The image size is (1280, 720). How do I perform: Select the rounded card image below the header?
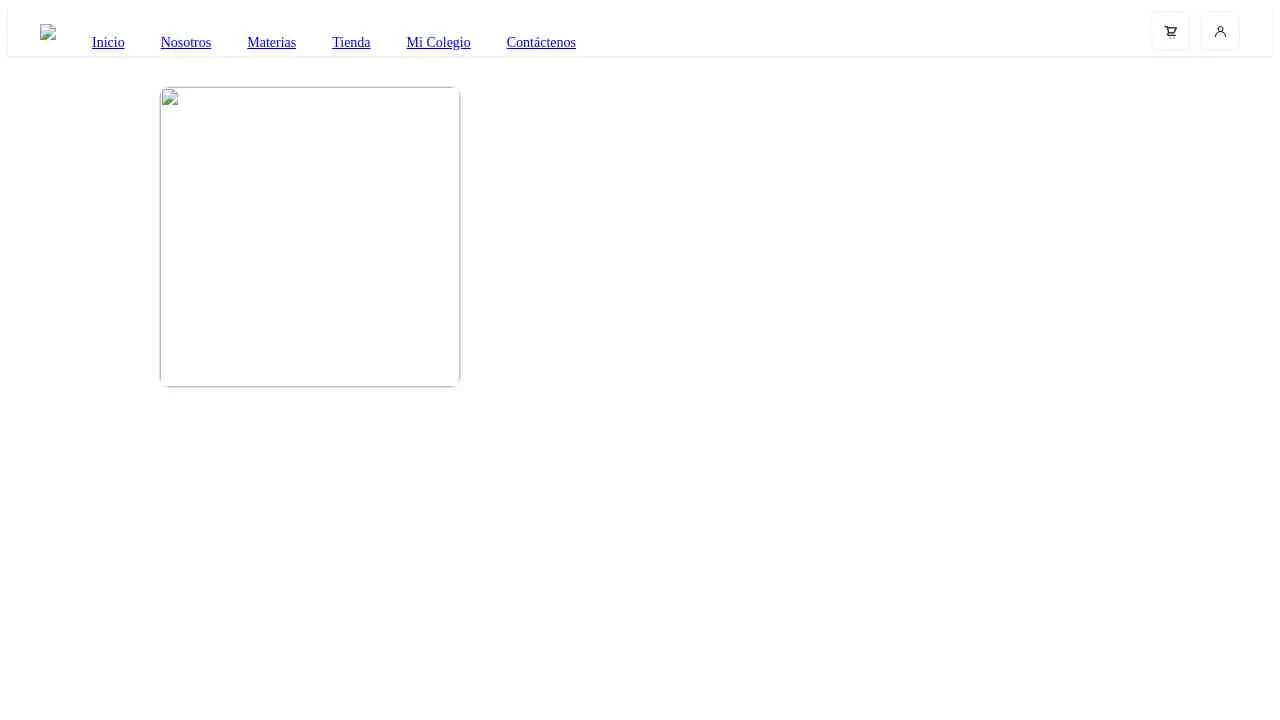click(310, 237)
